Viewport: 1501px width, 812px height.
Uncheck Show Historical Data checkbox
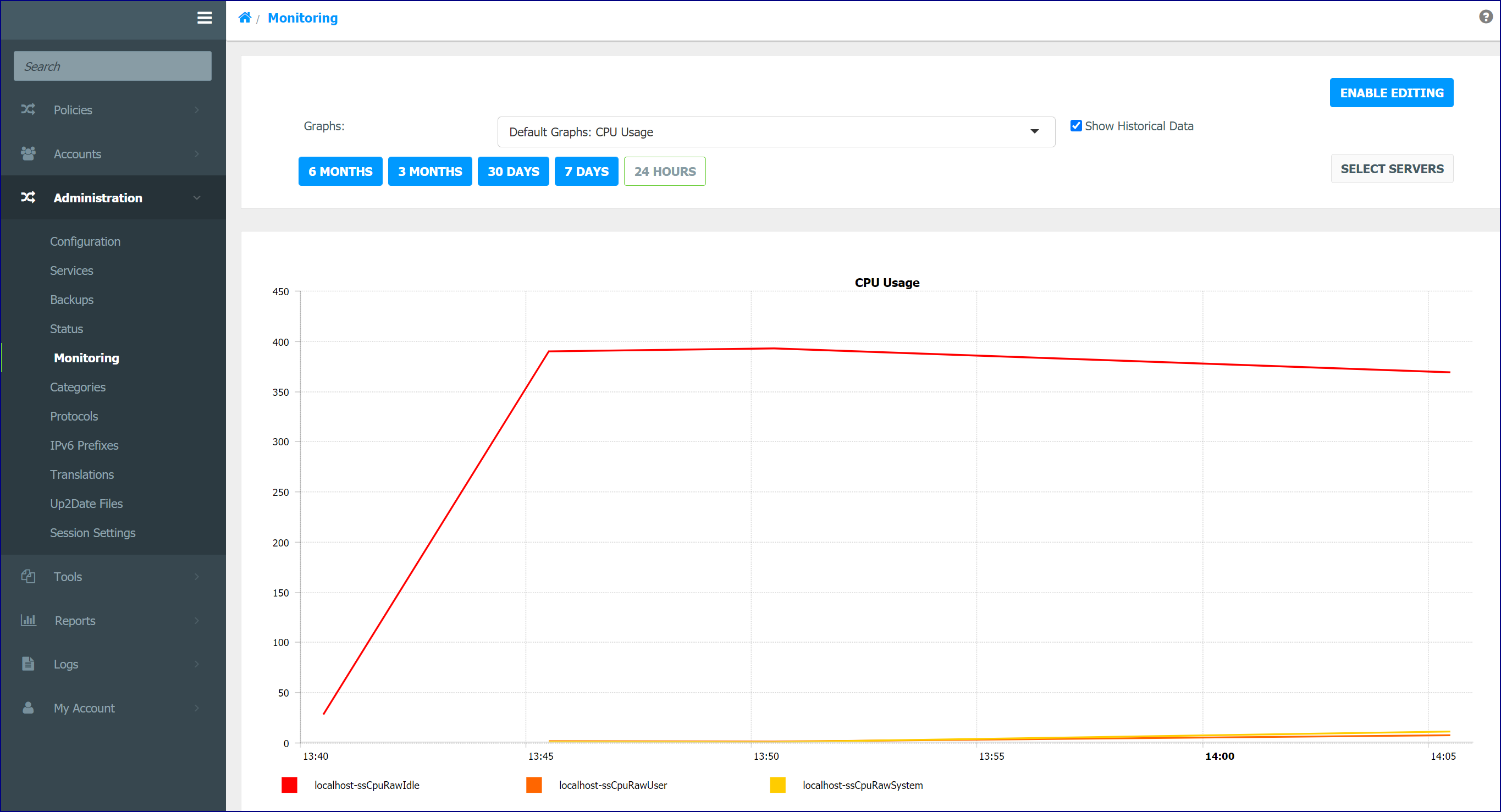pos(1075,126)
